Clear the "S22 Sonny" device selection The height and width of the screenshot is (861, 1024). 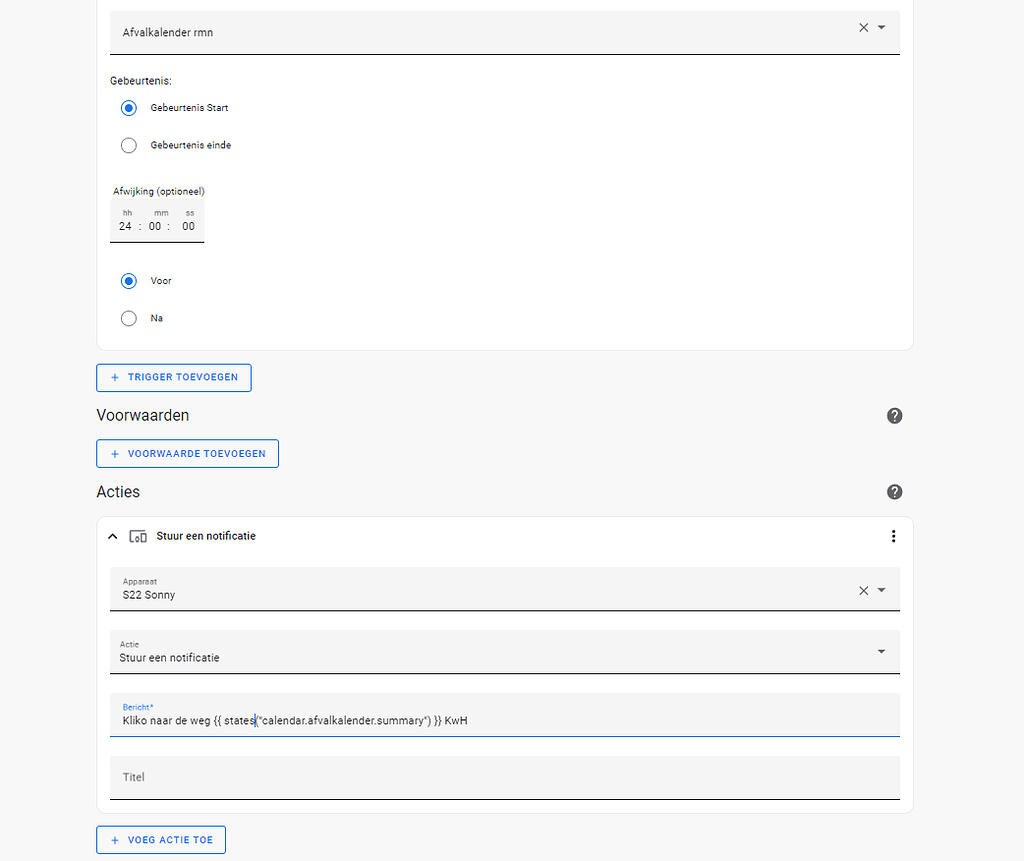[x=863, y=590]
